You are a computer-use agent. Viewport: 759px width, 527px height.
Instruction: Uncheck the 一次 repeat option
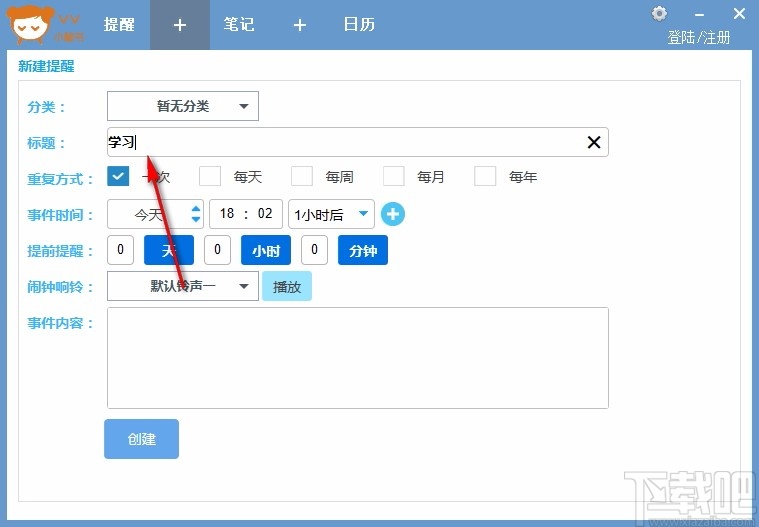coord(118,176)
